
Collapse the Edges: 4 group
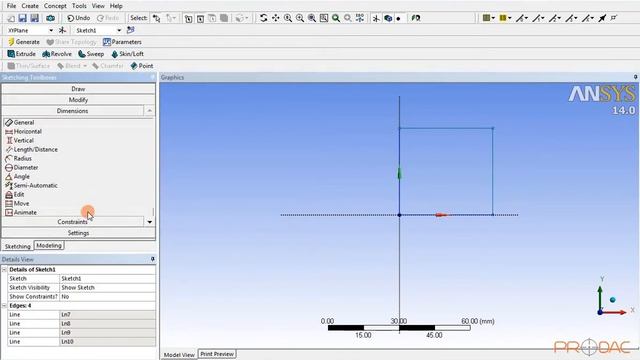point(4,306)
